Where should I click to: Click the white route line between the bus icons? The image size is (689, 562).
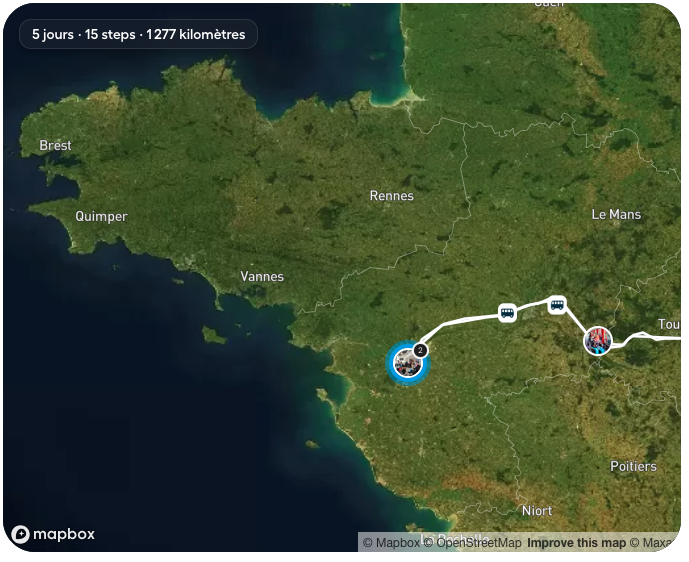click(532, 307)
